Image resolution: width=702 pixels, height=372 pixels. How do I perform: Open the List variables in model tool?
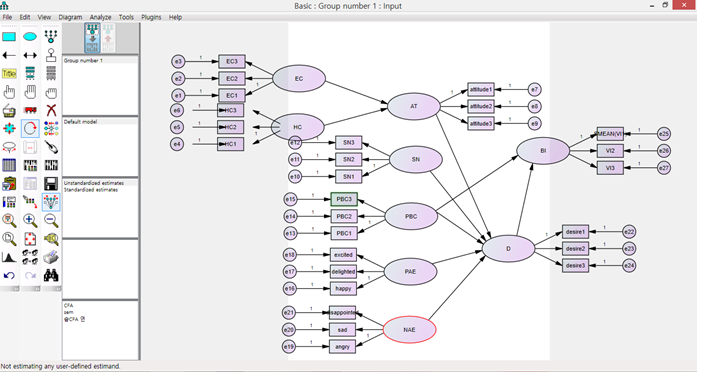30,73
